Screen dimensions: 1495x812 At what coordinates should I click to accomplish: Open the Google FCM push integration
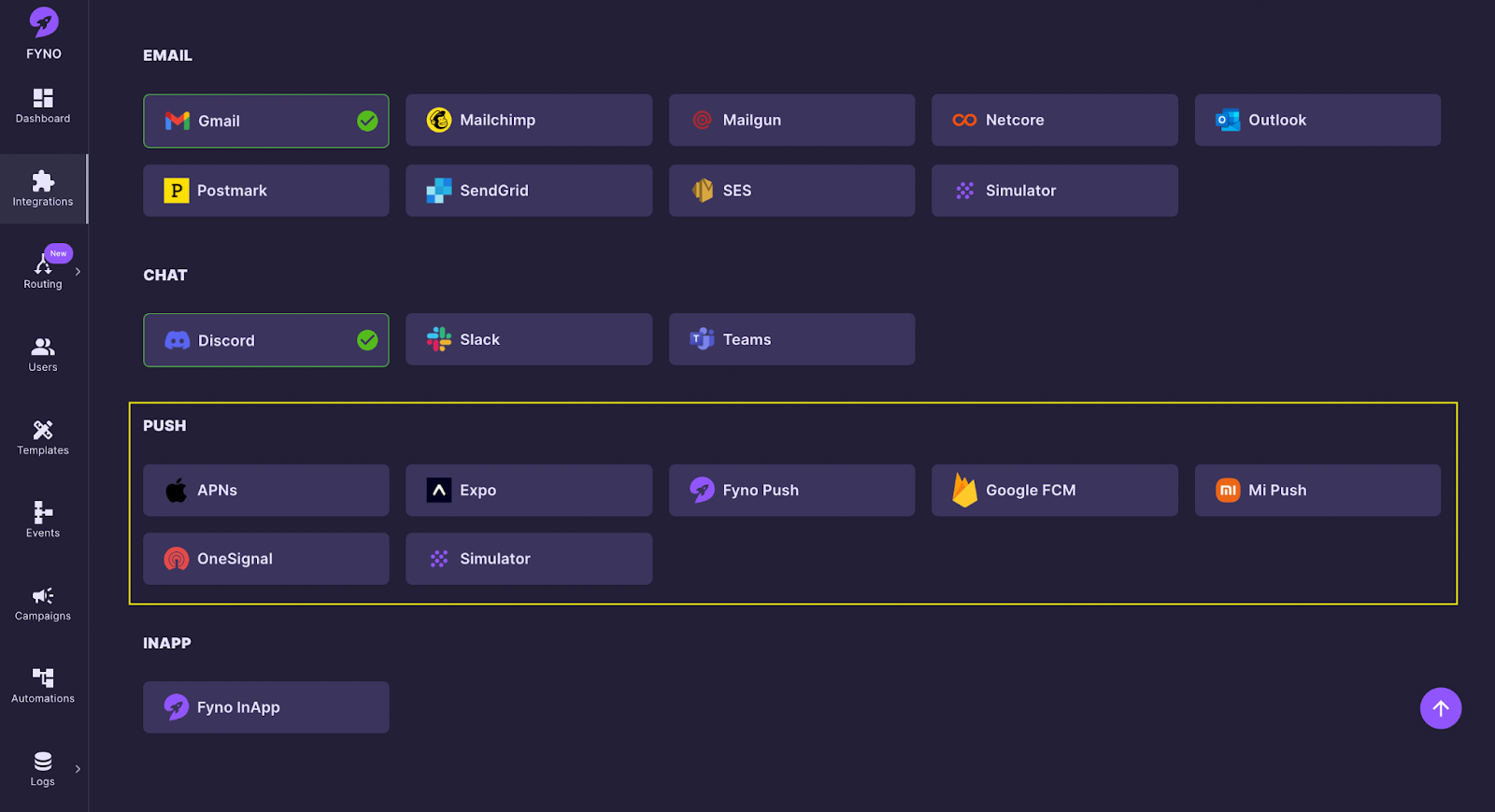1054,491
